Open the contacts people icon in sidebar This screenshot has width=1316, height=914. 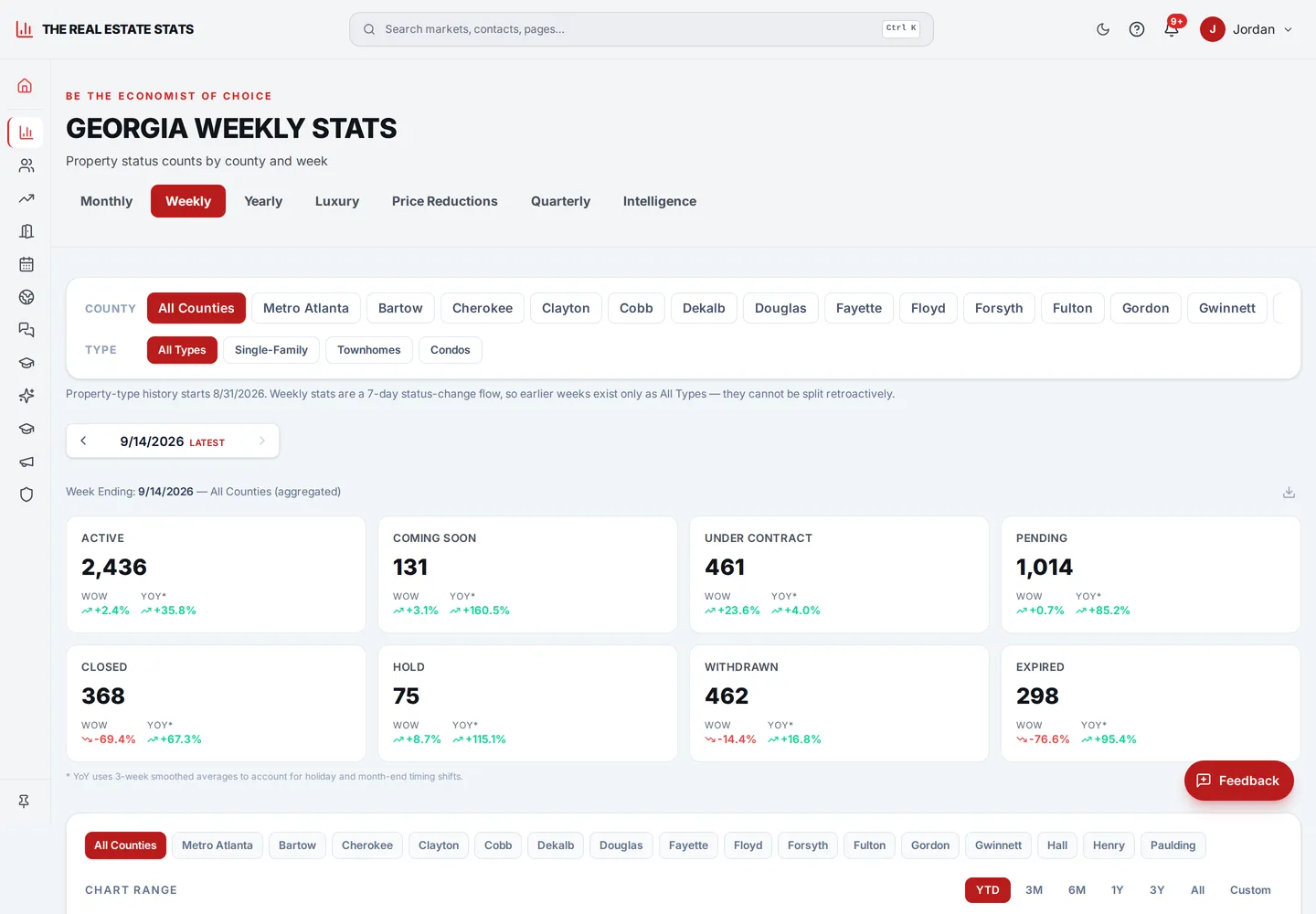point(26,165)
